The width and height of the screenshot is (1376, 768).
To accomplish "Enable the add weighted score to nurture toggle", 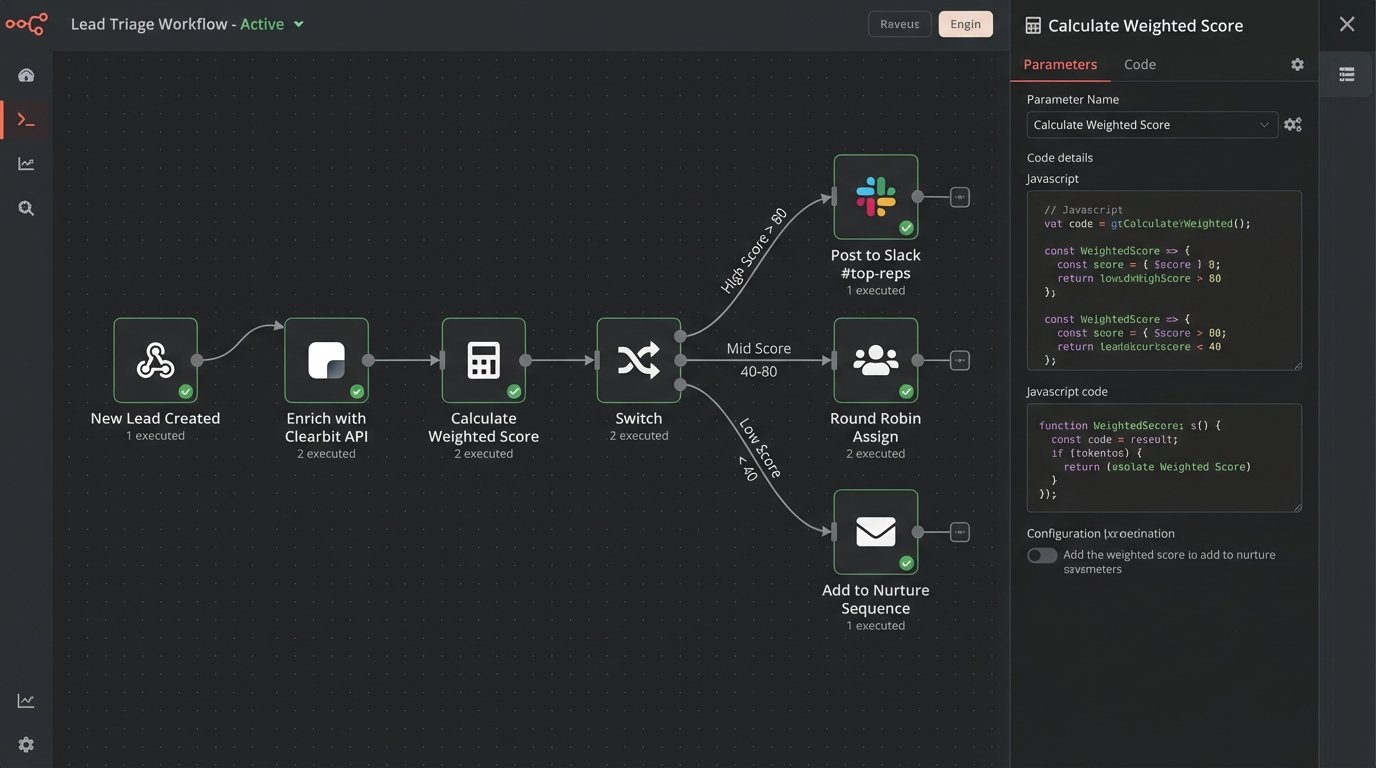I will [x=1041, y=554].
